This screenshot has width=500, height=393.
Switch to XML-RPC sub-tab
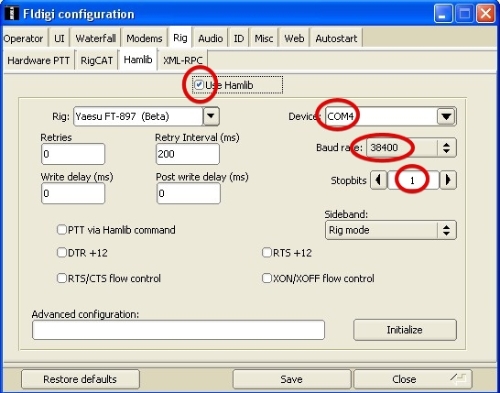(x=183, y=60)
